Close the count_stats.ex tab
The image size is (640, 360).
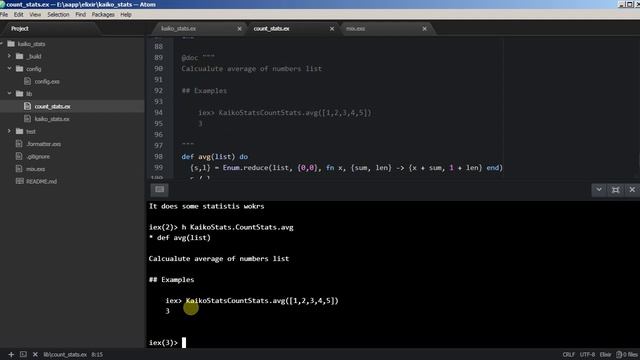332,29
